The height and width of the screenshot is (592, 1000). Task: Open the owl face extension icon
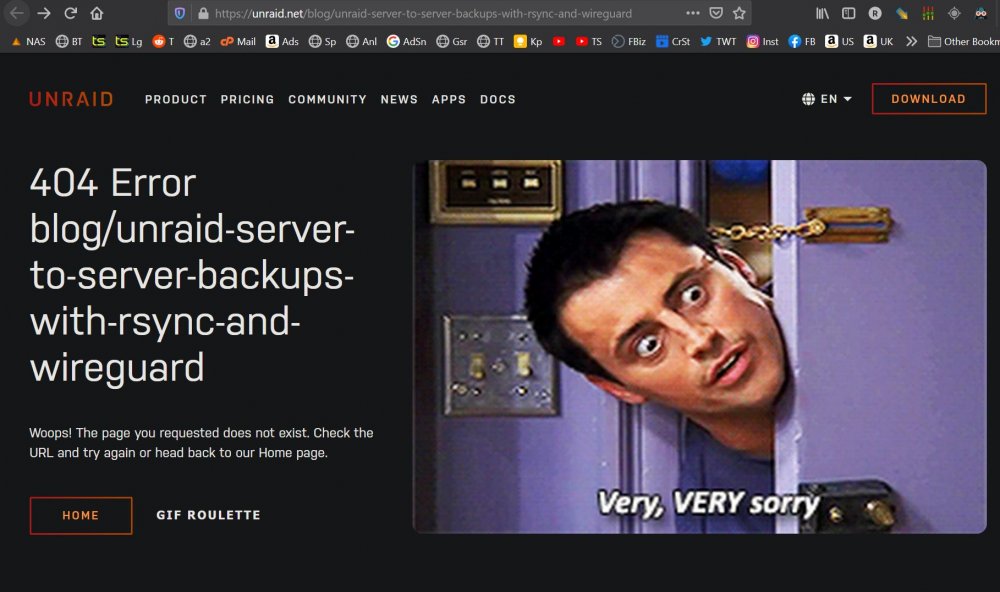pyautogui.click(x=981, y=13)
